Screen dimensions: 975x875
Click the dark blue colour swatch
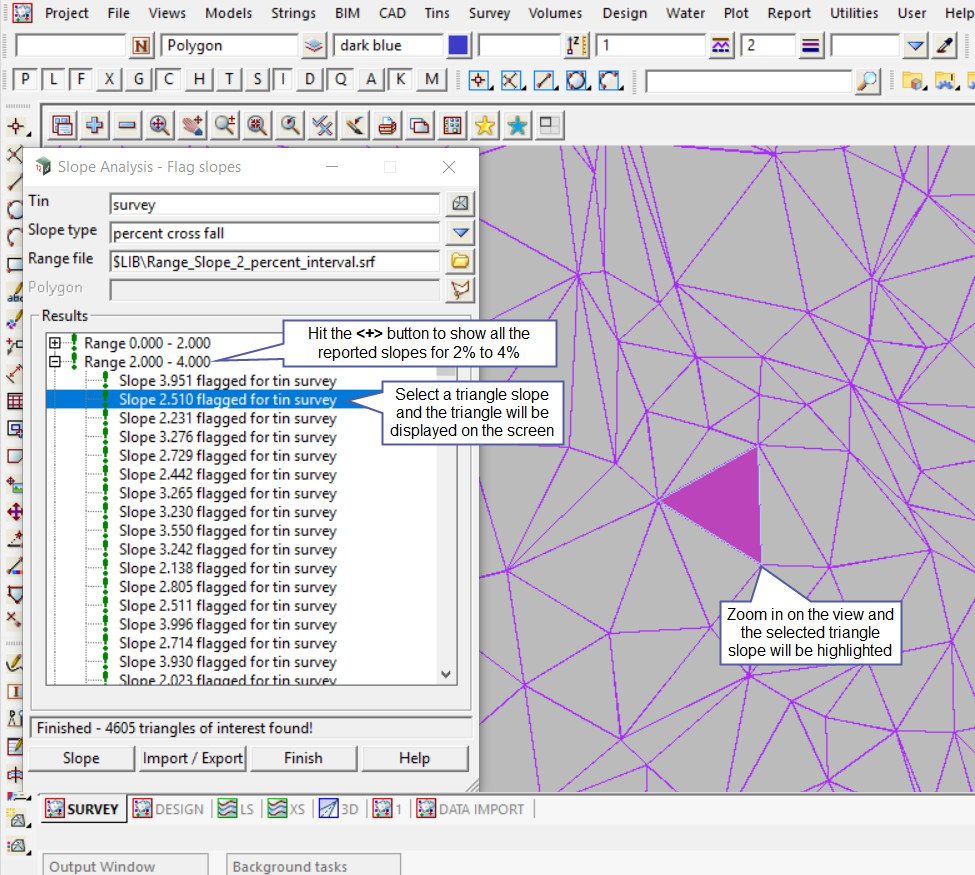(x=458, y=46)
